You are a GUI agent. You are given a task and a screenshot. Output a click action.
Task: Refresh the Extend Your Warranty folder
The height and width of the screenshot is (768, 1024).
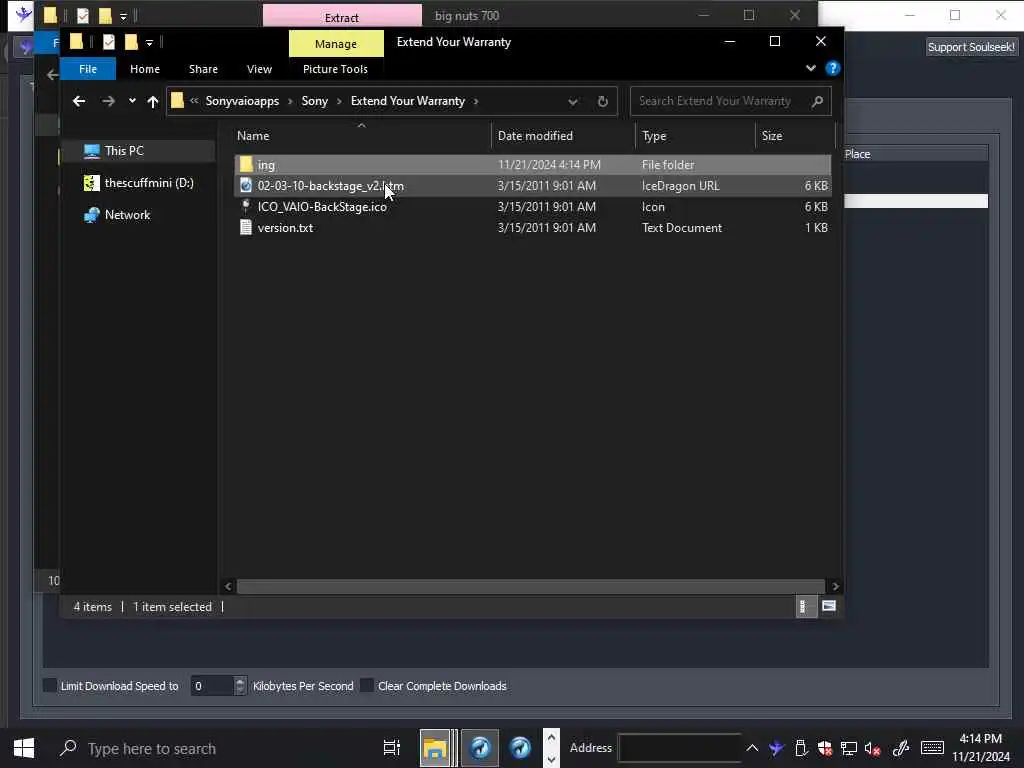pyautogui.click(x=602, y=101)
